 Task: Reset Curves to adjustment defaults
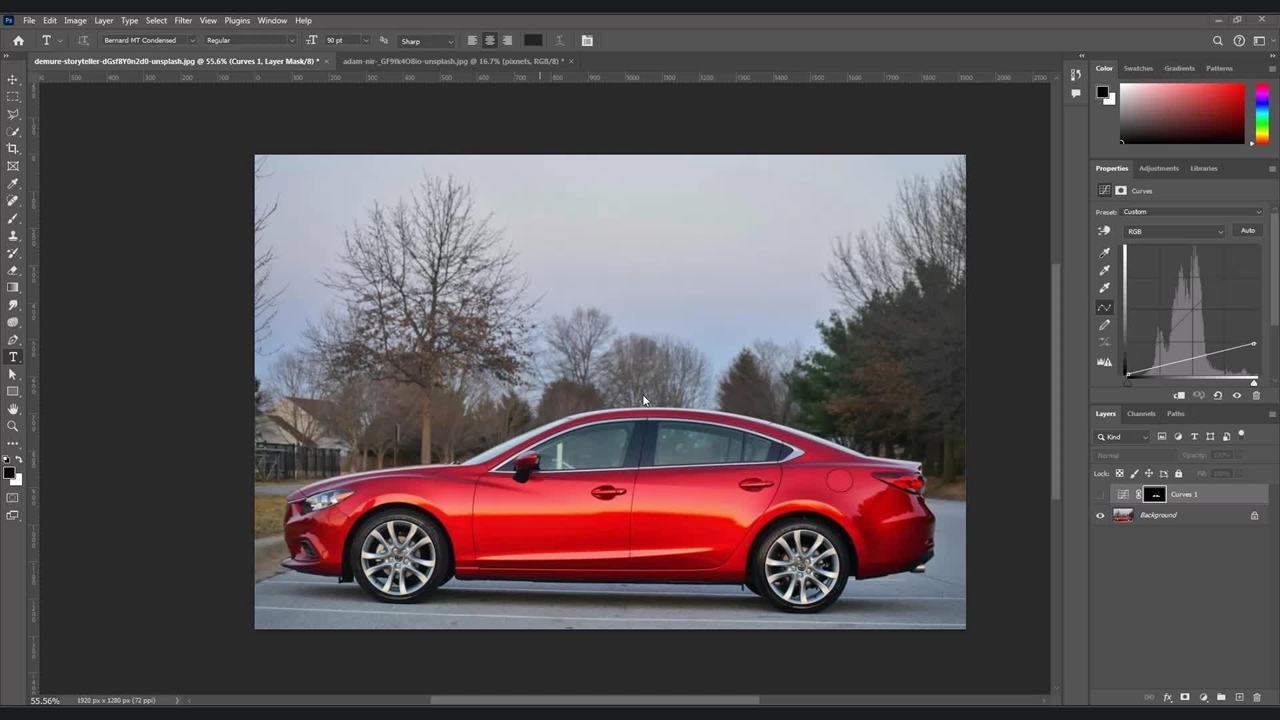click(1217, 396)
